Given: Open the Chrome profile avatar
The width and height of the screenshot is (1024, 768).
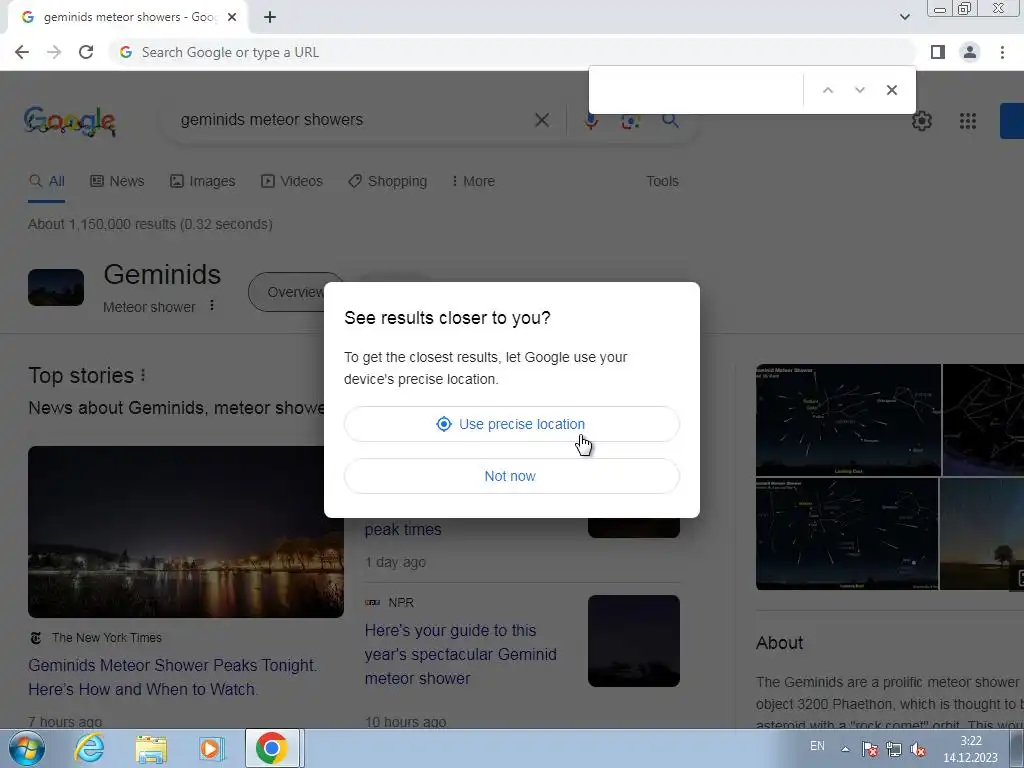Looking at the screenshot, I should 970,52.
